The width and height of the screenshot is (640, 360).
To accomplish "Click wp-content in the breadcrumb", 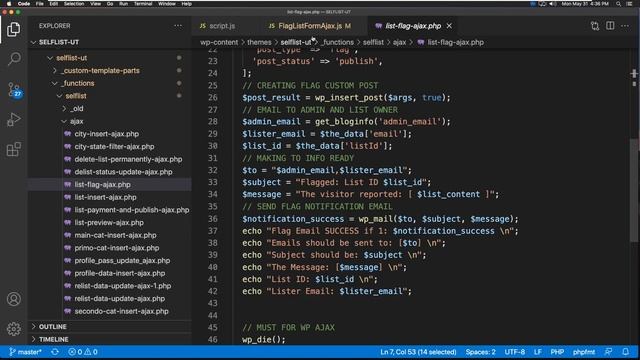I will pos(219,42).
